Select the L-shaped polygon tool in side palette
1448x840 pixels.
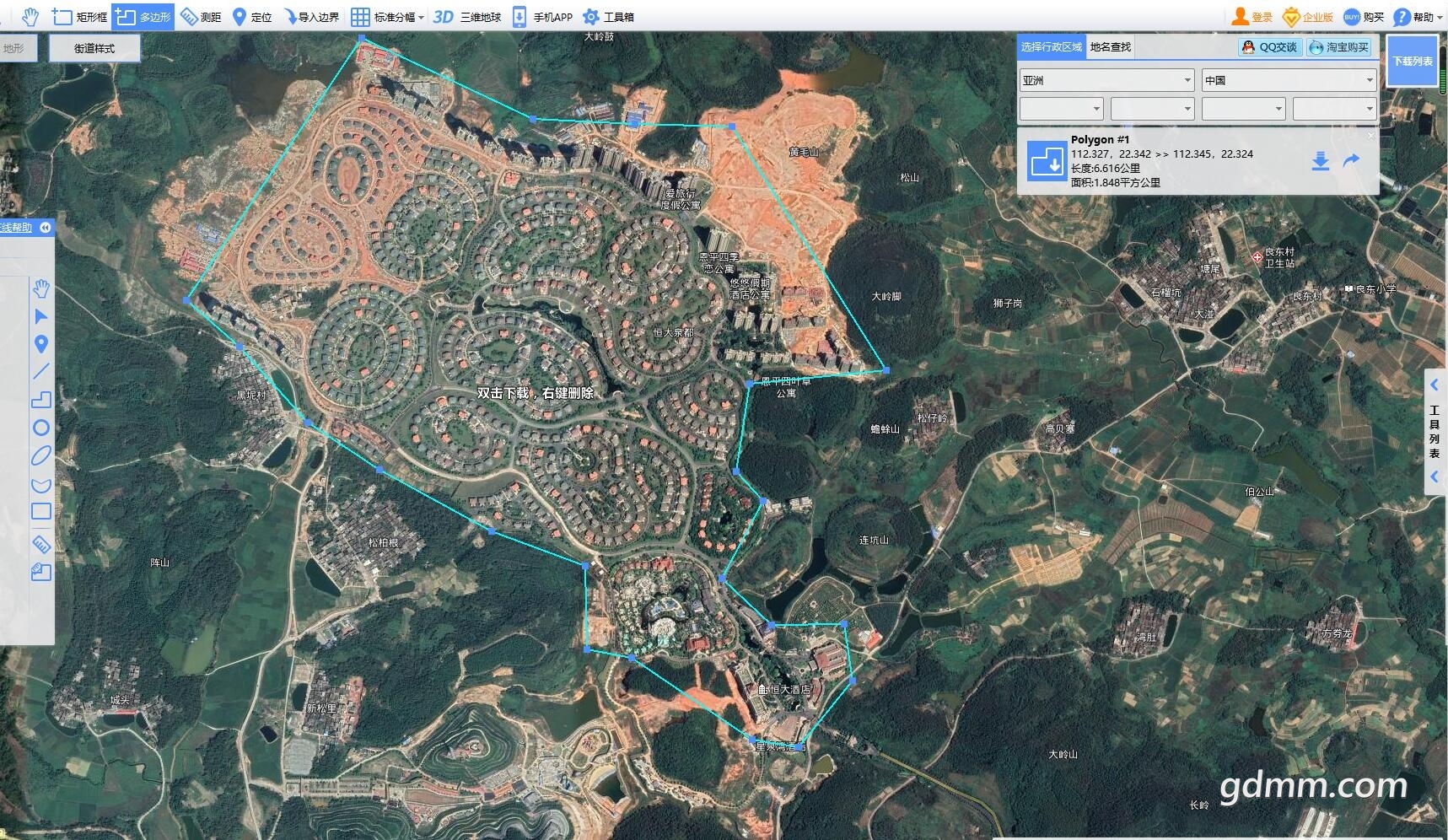[x=40, y=399]
